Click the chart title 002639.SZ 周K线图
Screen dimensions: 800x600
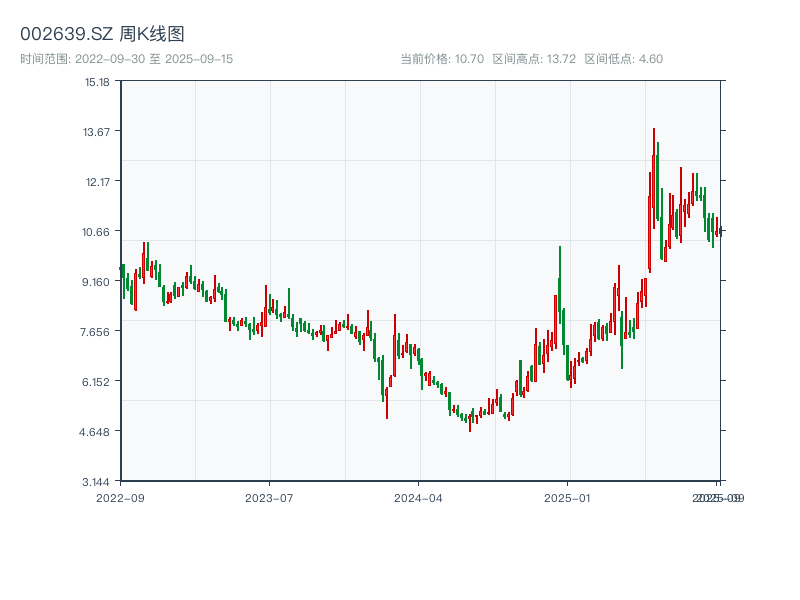point(102,34)
